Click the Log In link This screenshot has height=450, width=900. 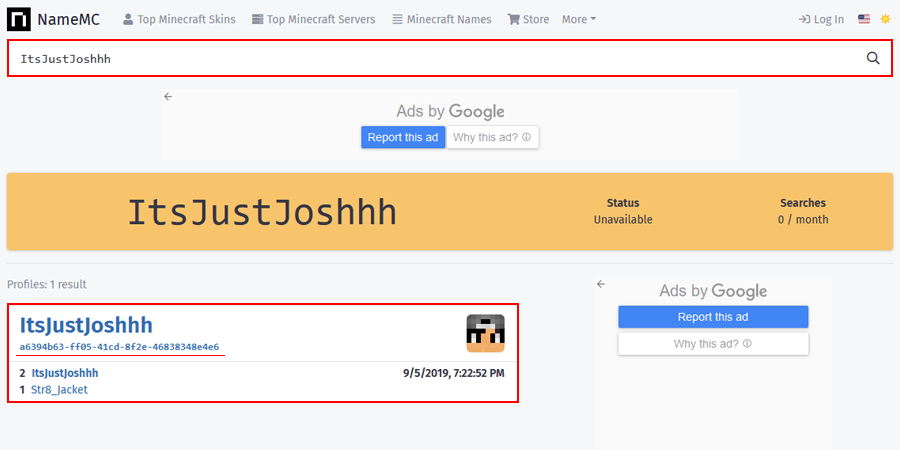point(821,20)
